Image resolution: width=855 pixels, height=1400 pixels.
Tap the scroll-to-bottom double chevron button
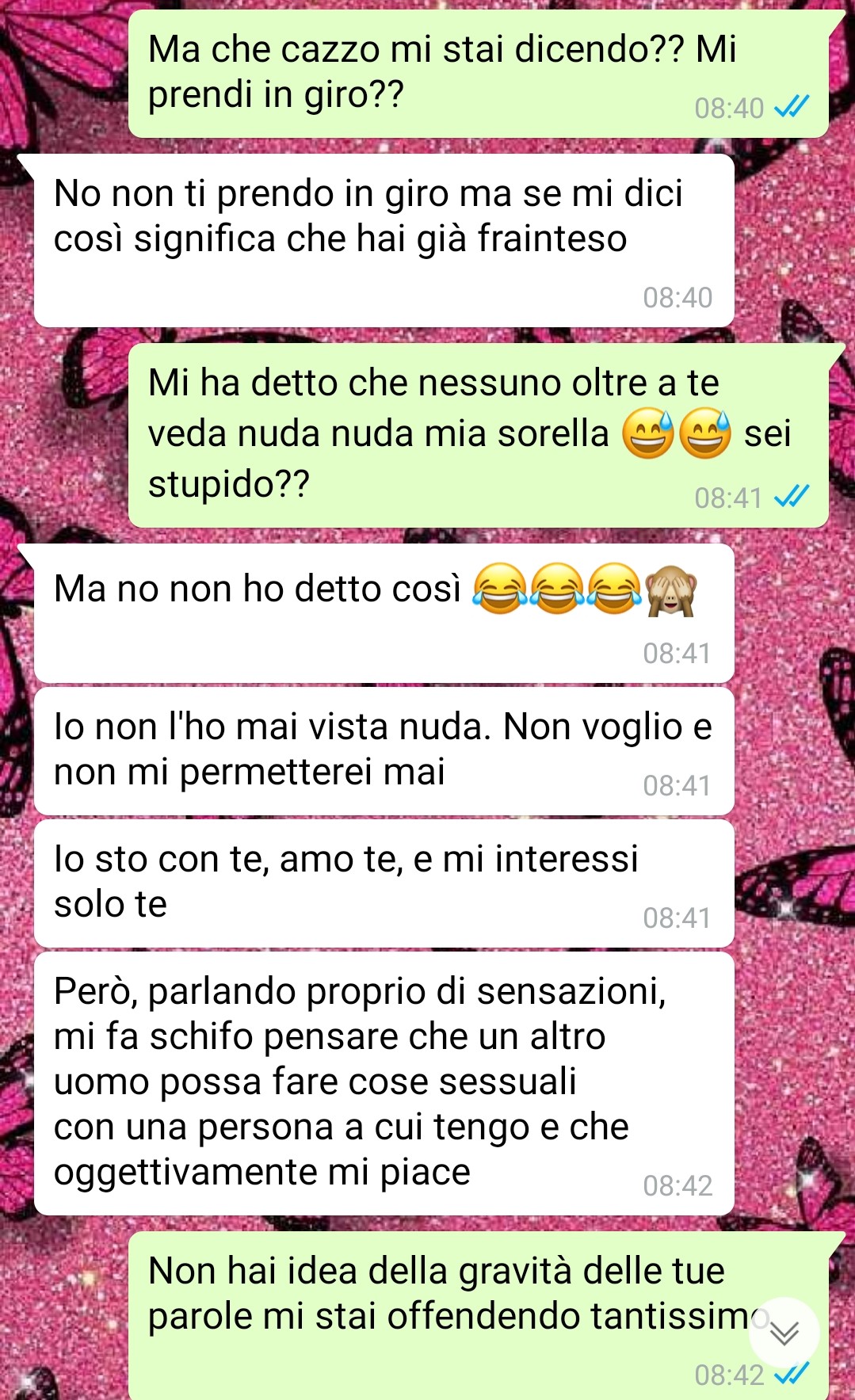(784, 1333)
